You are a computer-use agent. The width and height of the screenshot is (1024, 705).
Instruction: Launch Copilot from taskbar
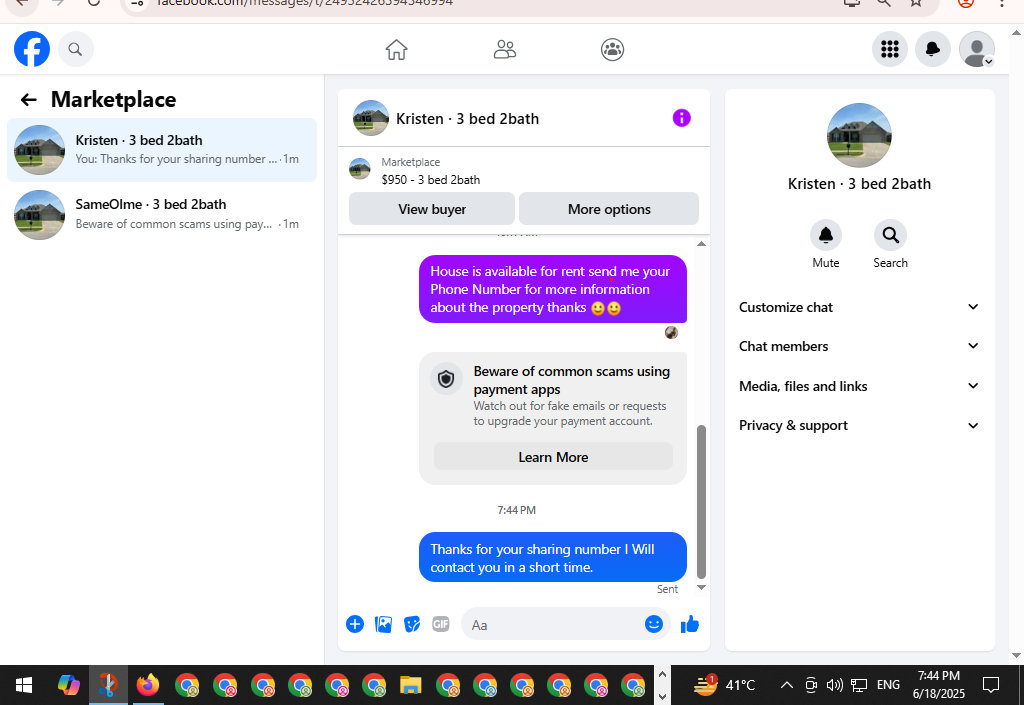(69, 685)
